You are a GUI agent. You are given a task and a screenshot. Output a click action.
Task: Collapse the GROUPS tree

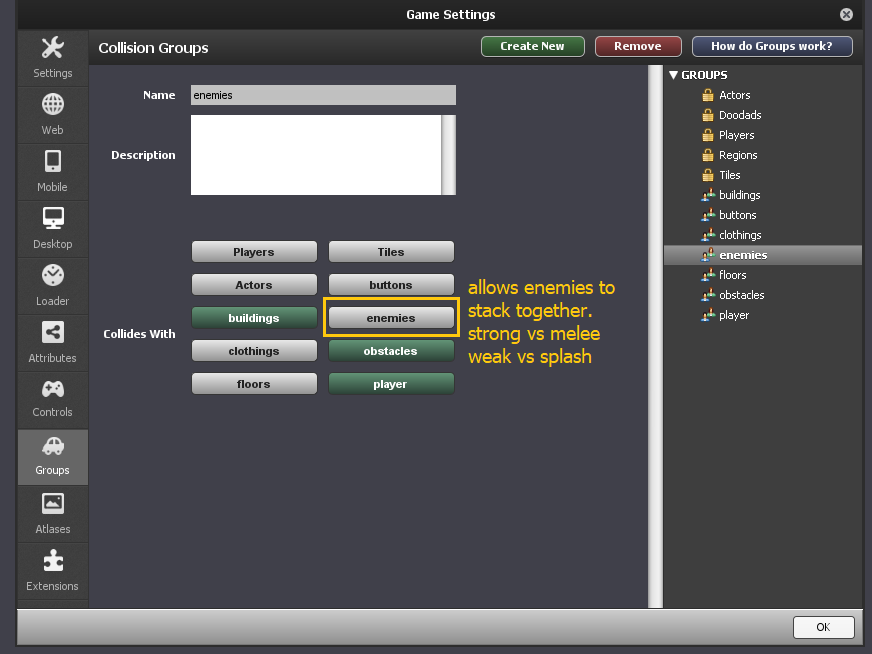[673, 75]
